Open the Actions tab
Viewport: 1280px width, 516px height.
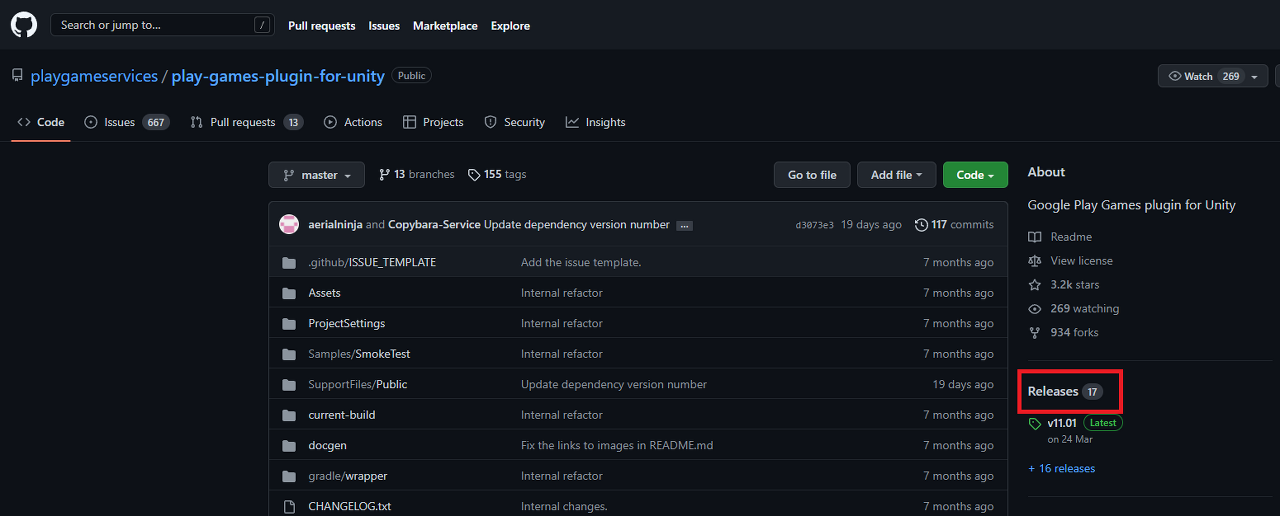[353, 122]
